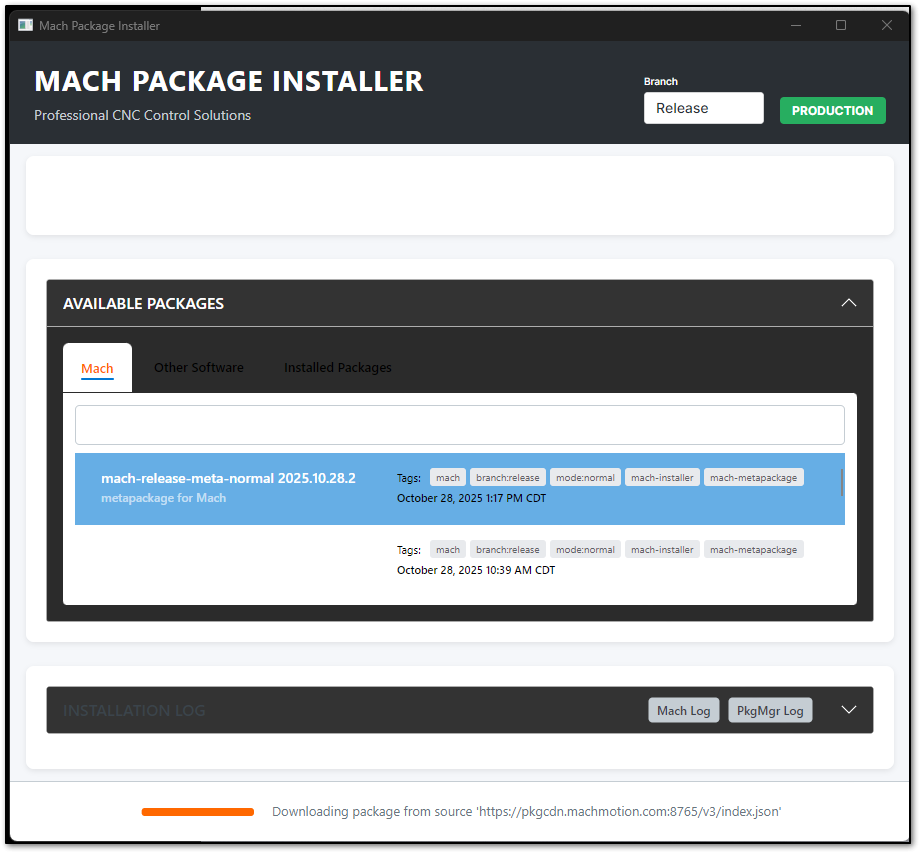Click 'Professional CNC Control Solutions' subtitle
The image size is (920, 853).
pyautogui.click(x=142, y=115)
